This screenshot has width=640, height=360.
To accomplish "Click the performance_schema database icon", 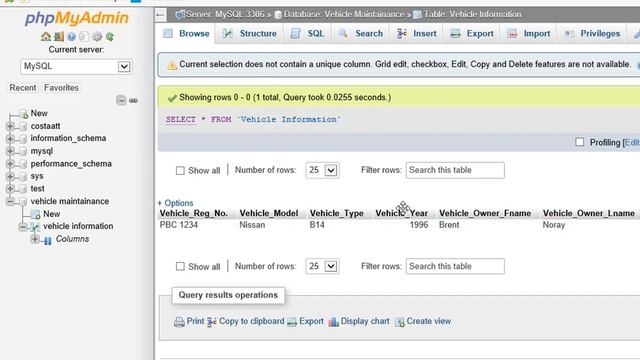I will pos(23,164).
